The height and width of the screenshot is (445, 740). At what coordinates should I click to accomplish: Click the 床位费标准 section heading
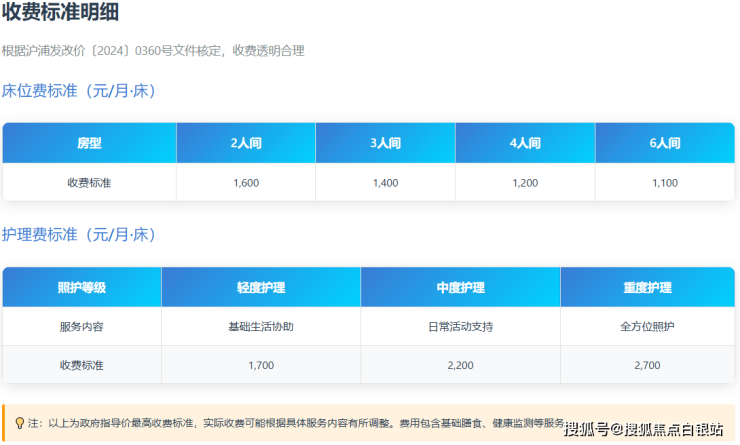(x=78, y=91)
